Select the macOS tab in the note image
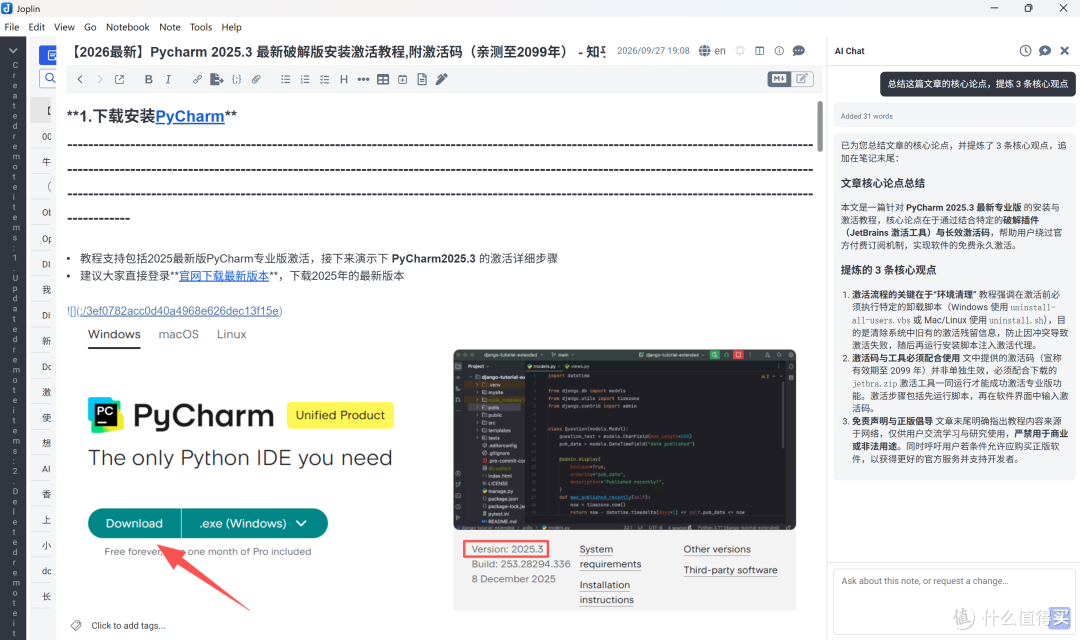The height and width of the screenshot is (640, 1080). tap(178, 334)
